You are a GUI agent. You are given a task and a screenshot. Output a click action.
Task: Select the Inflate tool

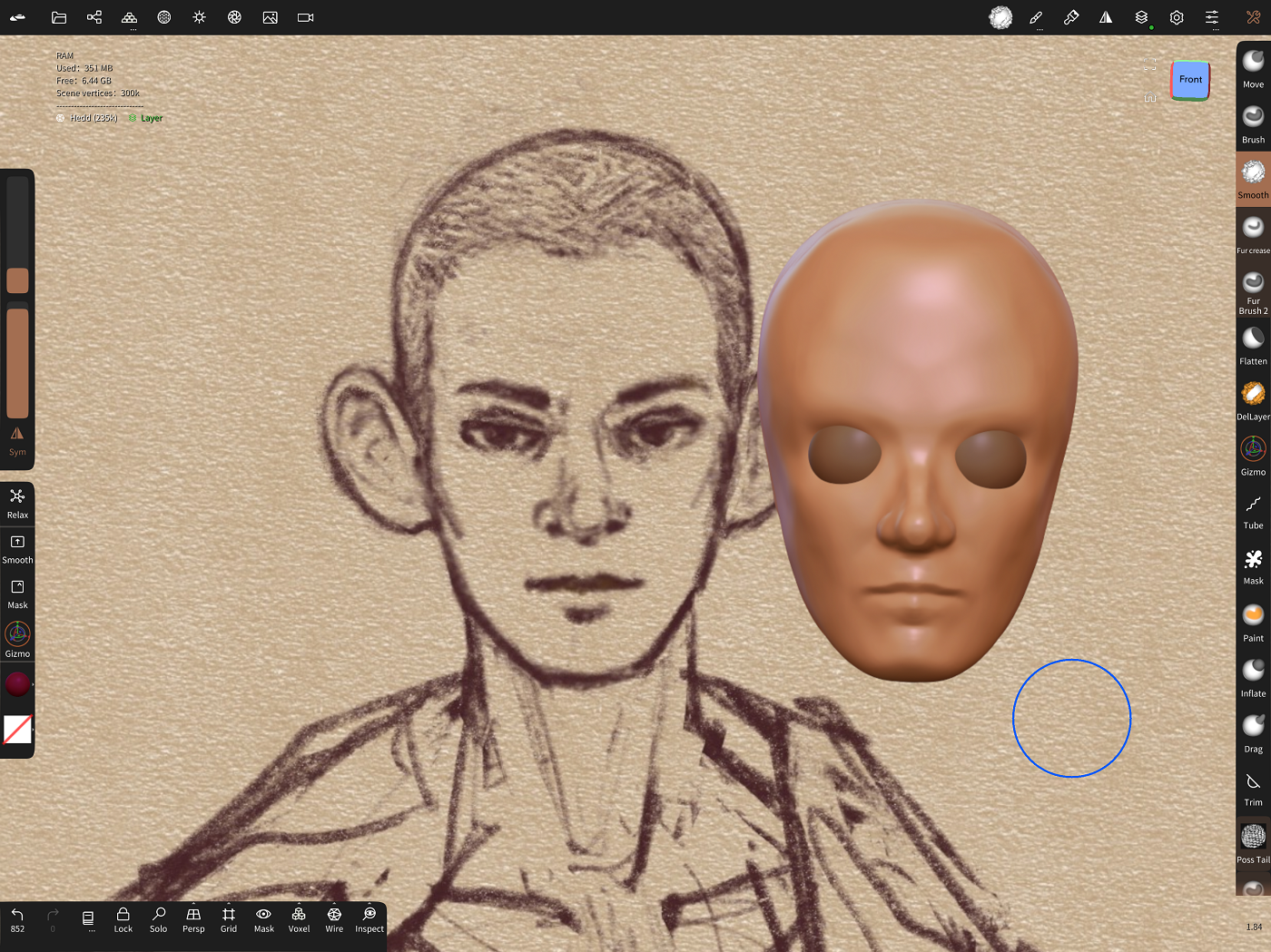(1253, 678)
